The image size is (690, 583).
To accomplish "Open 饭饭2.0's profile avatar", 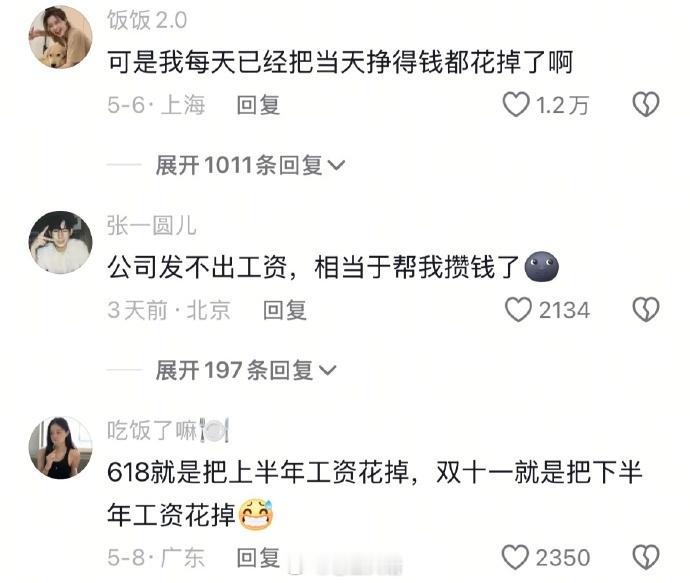I will click(61, 37).
